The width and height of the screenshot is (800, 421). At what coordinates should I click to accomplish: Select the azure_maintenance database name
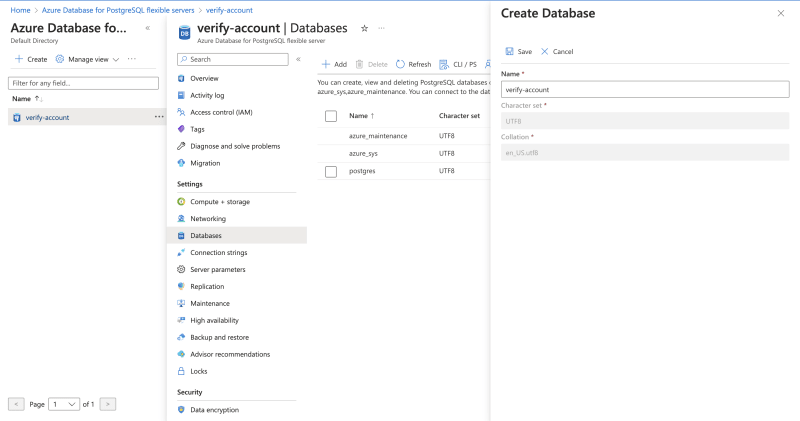coord(378,136)
